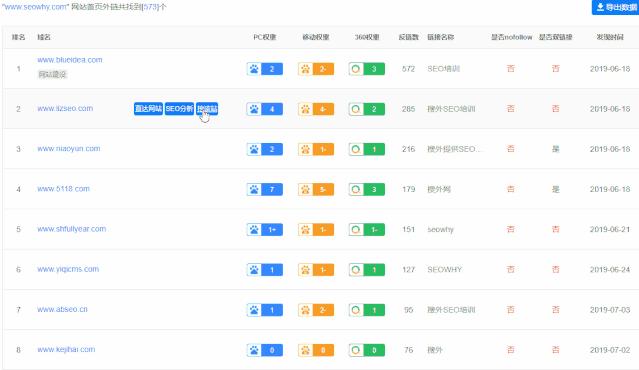Open the www.blueidea.com domain link
This screenshot has height=370, width=639.
click(70, 60)
